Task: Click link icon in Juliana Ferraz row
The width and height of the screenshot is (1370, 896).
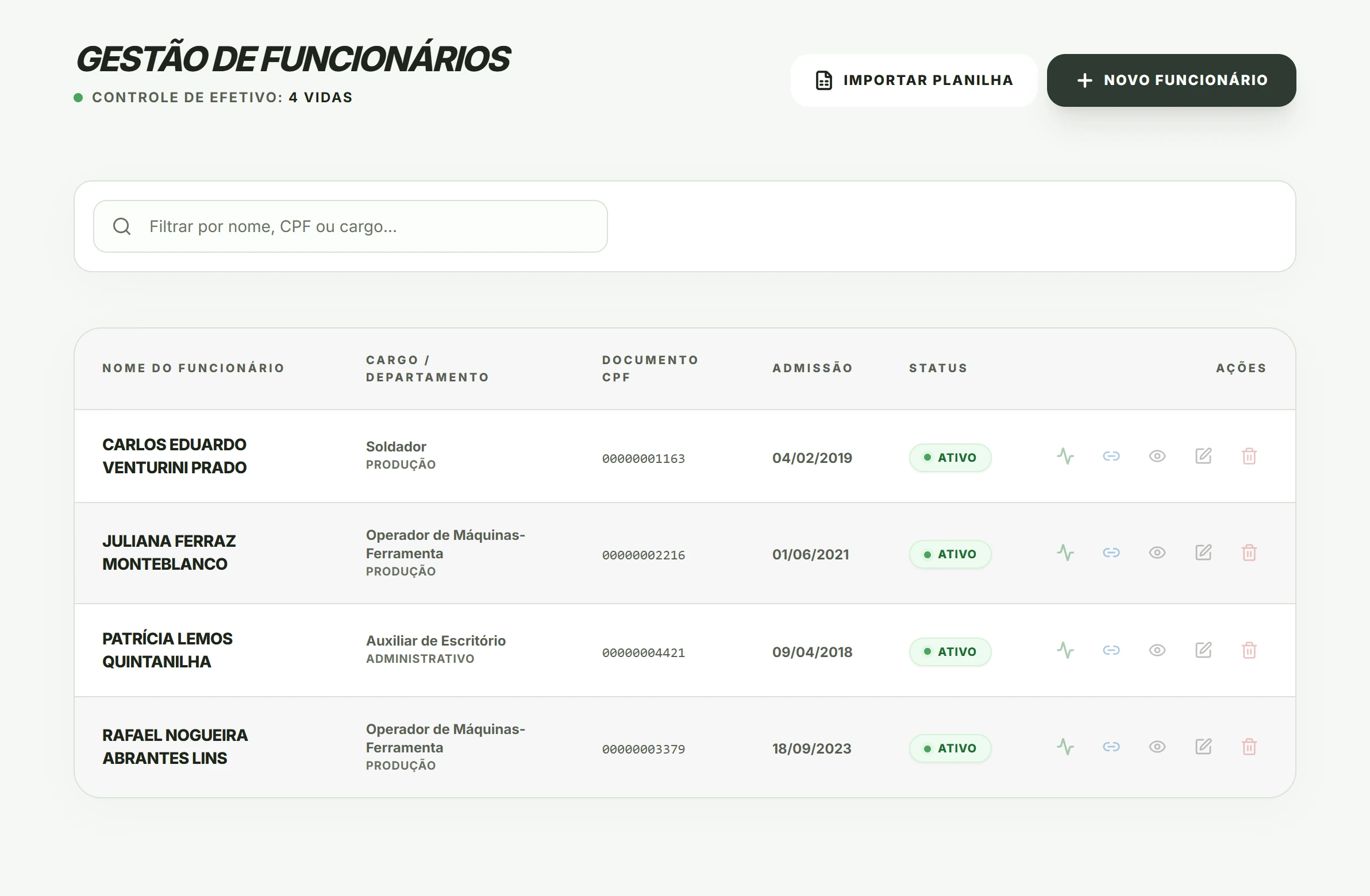Action: (1111, 553)
